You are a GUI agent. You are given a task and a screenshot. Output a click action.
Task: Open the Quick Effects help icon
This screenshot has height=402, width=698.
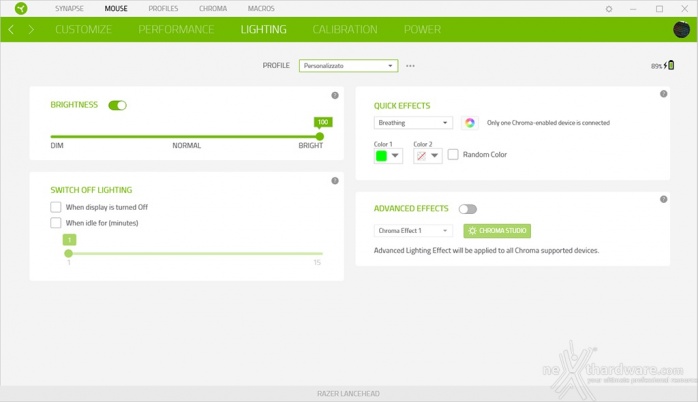click(x=663, y=94)
